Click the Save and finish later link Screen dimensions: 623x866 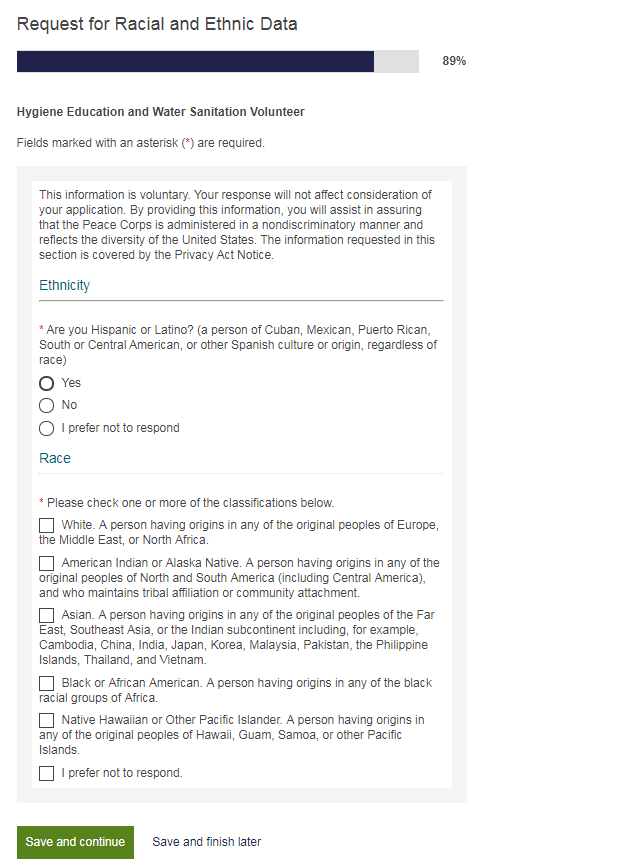pos(206,842)
